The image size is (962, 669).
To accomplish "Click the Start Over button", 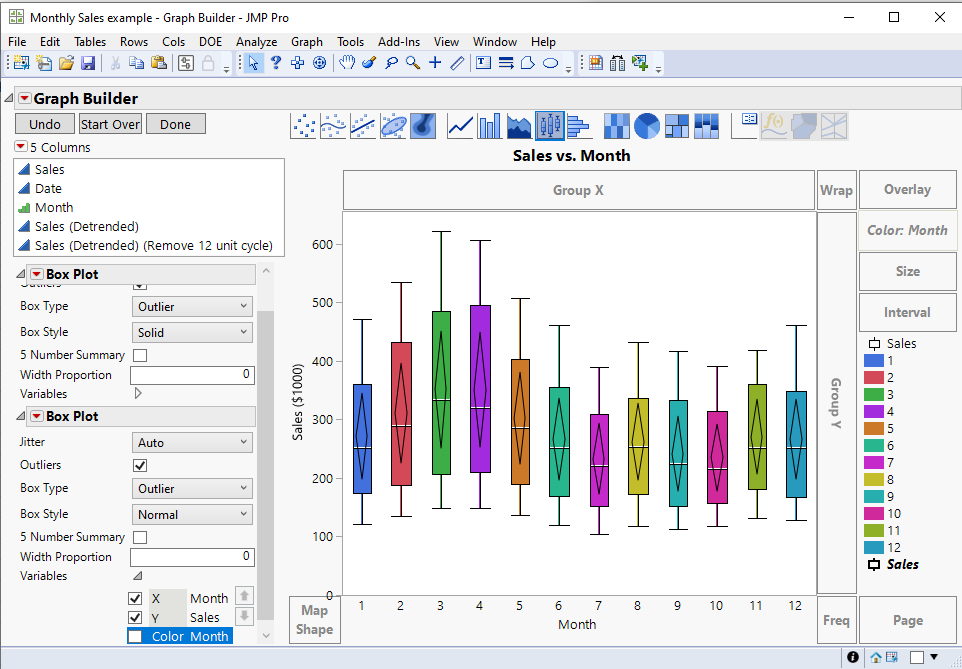I will 110,124.
